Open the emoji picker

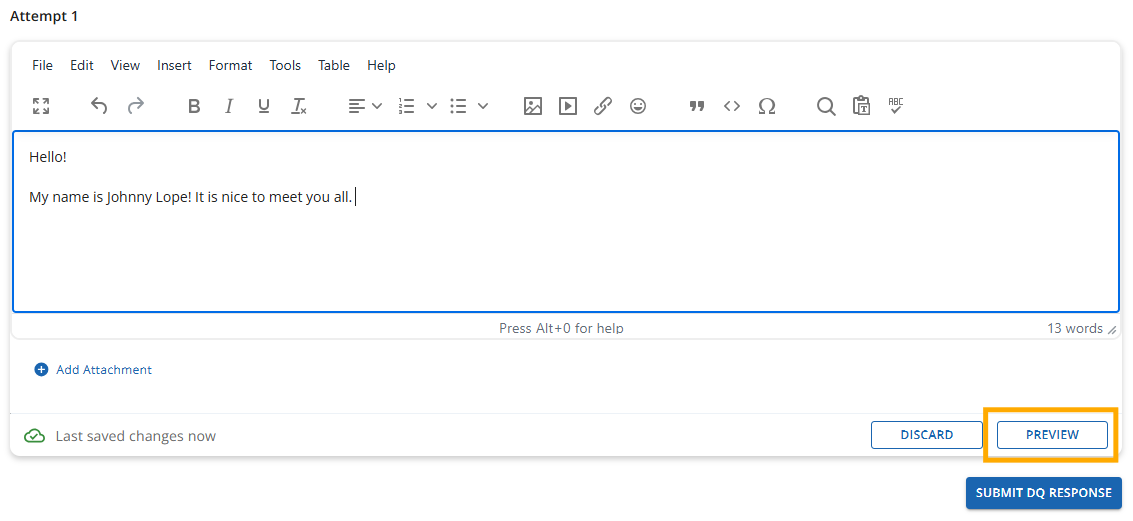pos(638,106)
